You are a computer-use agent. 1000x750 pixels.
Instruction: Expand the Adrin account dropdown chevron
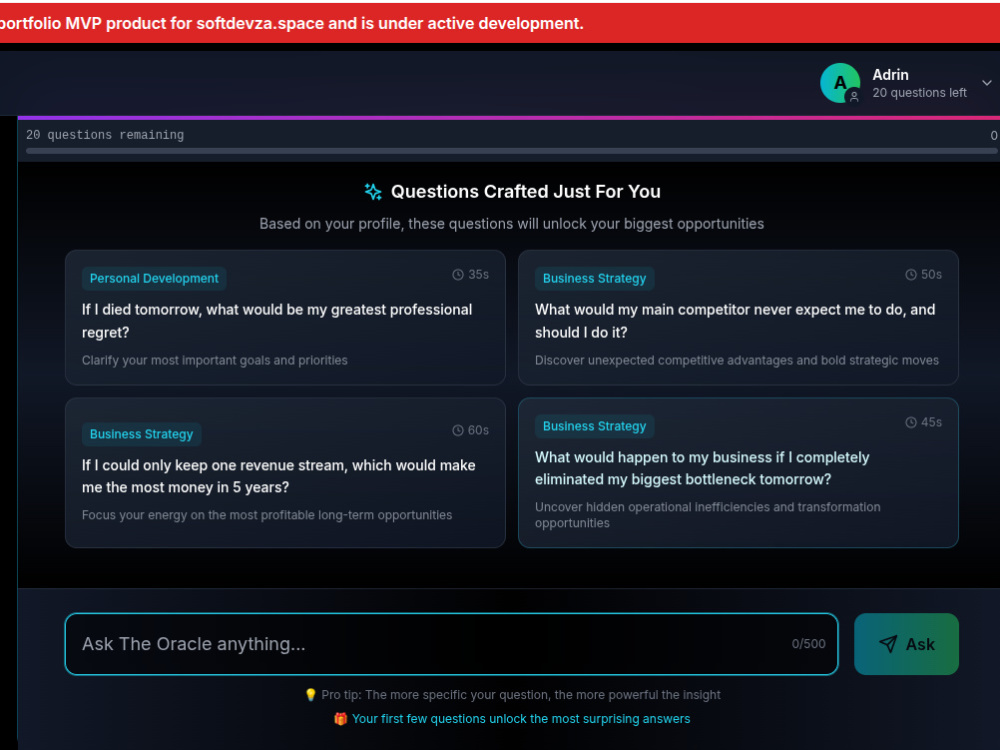tap(987, 83)
